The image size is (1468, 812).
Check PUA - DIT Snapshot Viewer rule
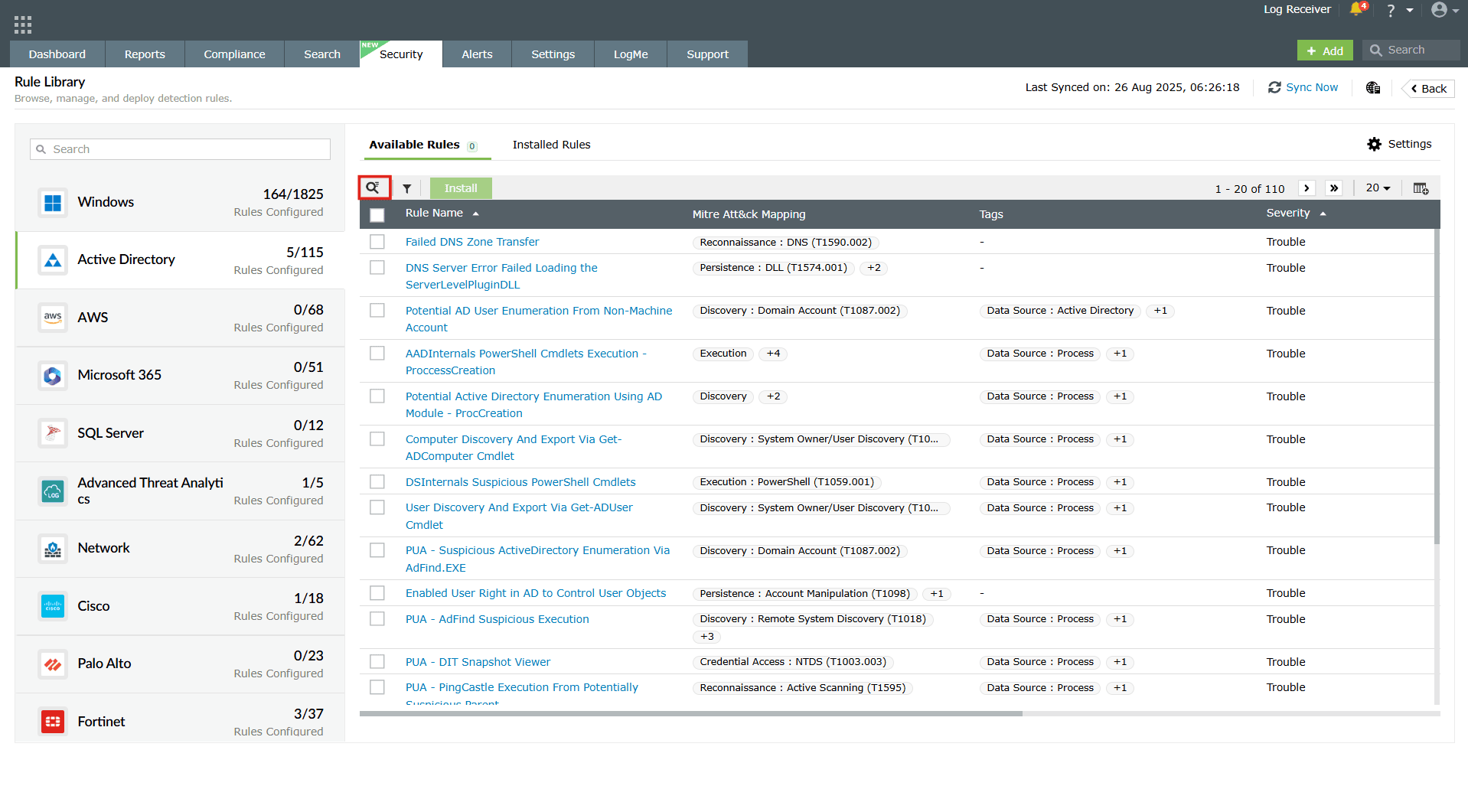coord(377,662)
